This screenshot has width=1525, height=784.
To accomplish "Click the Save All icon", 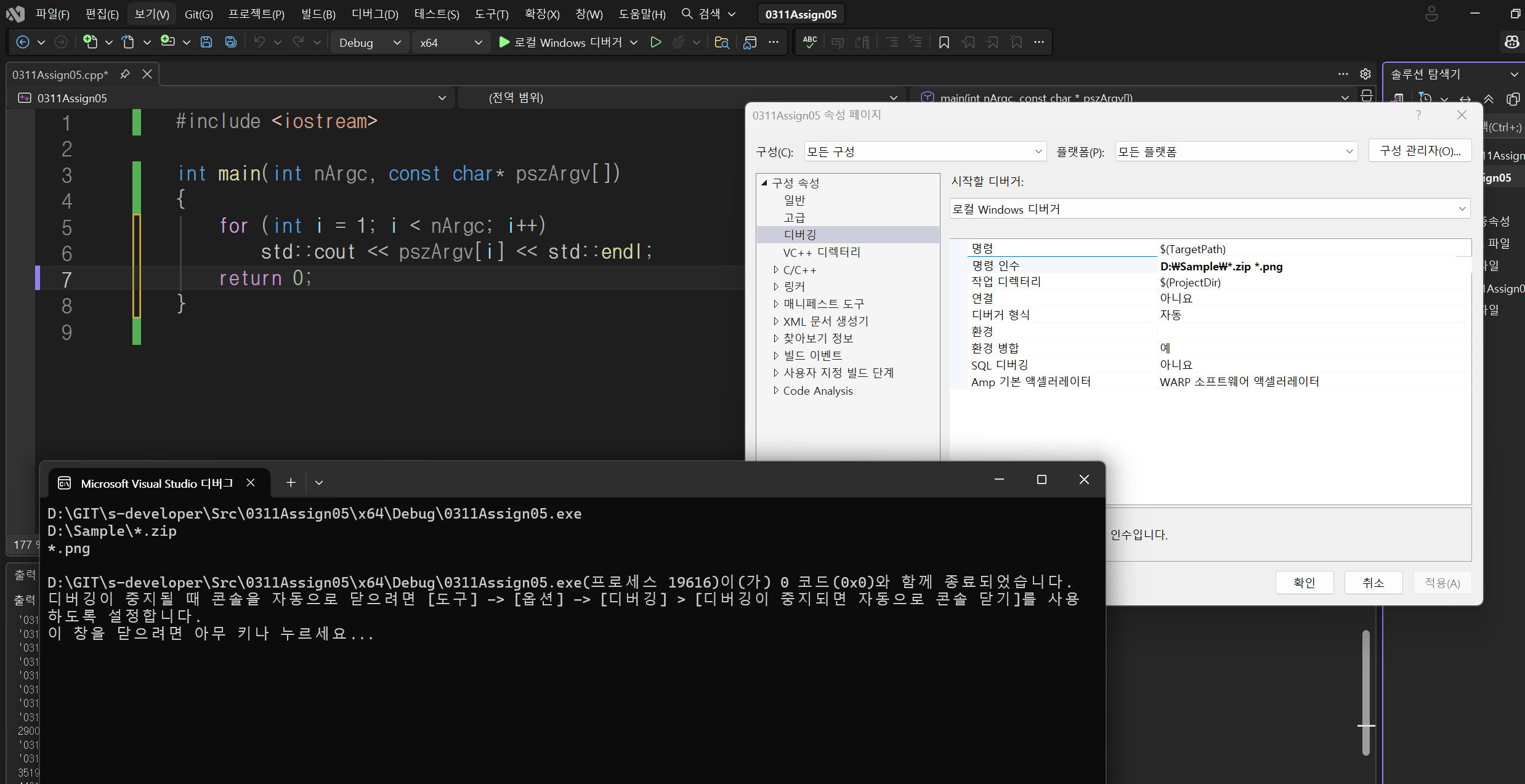I will [x=231, y=42].
